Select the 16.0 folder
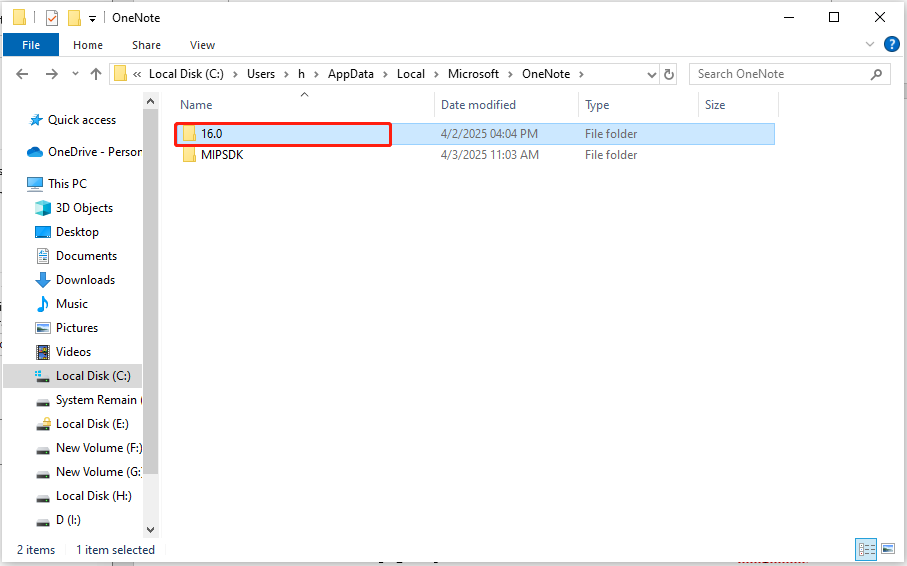This screenshot has width=907, height=566. coord(474,134)
